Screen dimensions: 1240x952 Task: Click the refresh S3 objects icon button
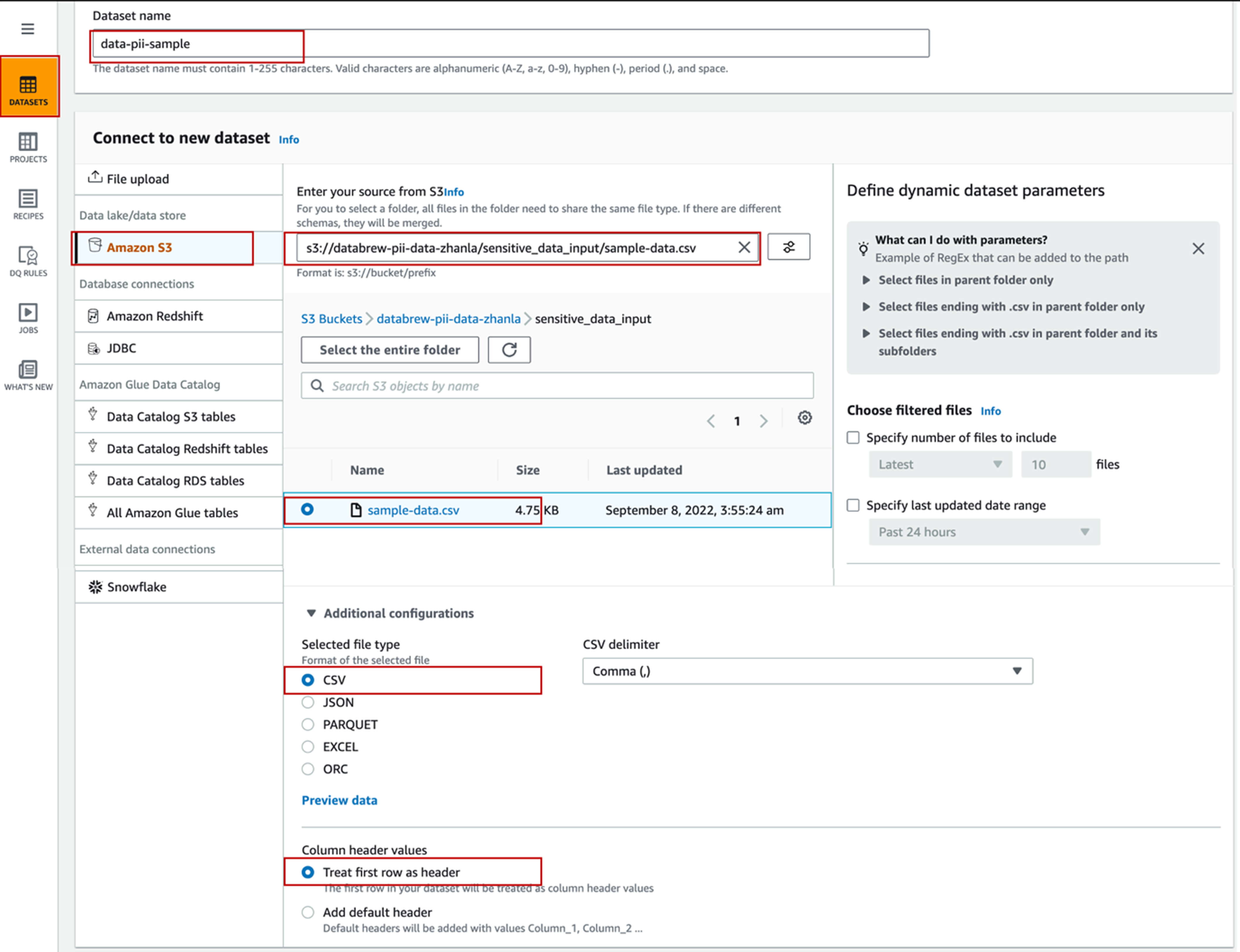pos(509,350)
